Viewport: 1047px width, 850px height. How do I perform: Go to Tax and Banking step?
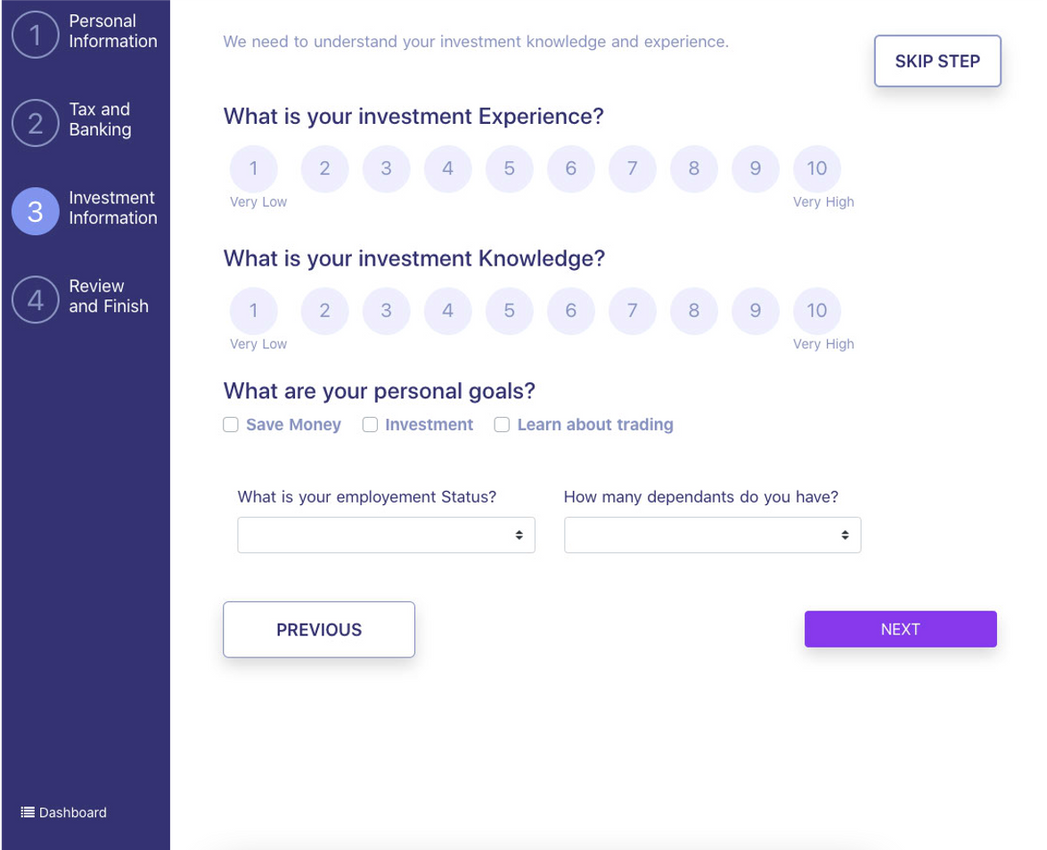pos(100,119)
